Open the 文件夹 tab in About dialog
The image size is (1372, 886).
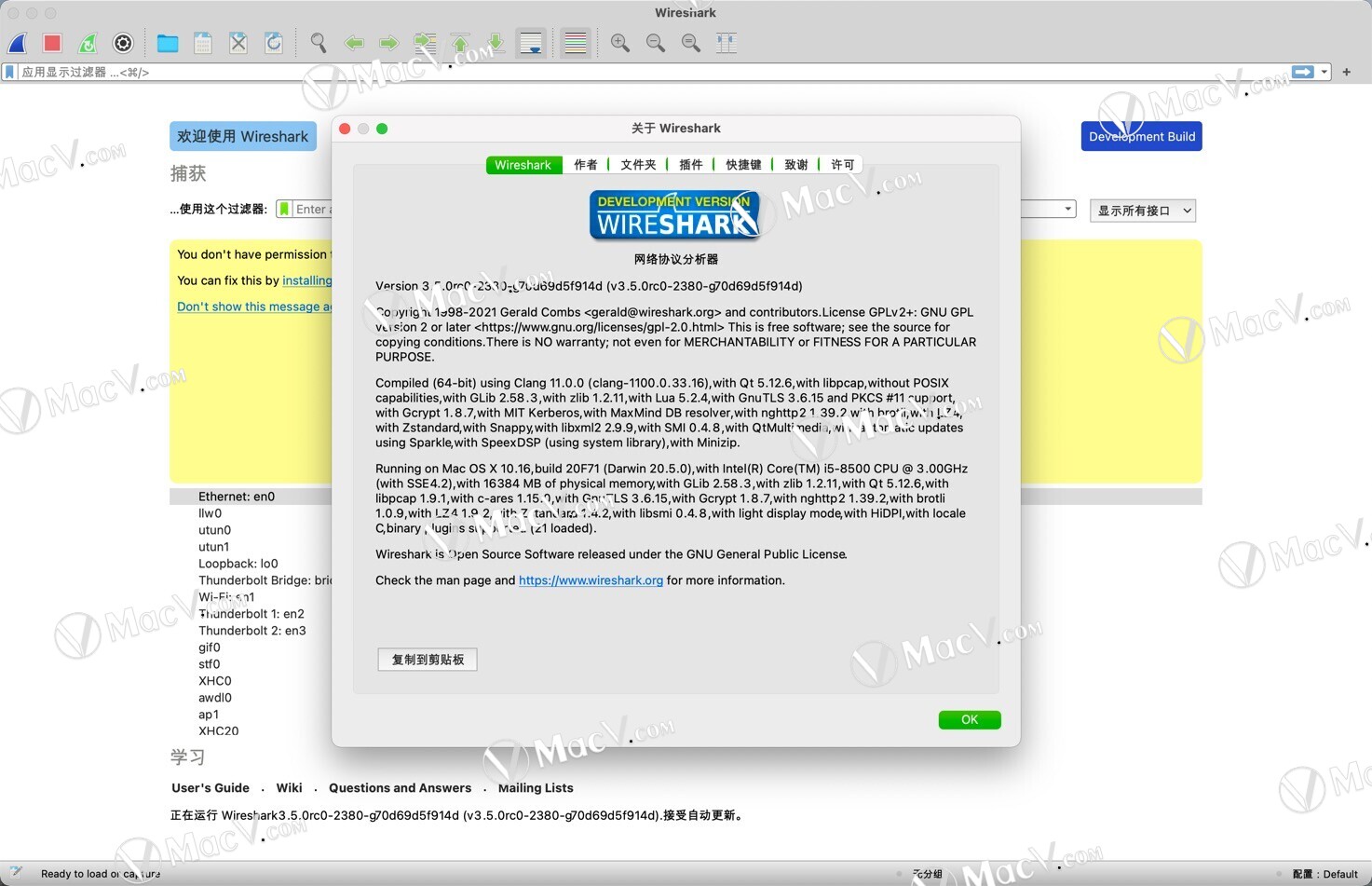click(x=638, y=165)
